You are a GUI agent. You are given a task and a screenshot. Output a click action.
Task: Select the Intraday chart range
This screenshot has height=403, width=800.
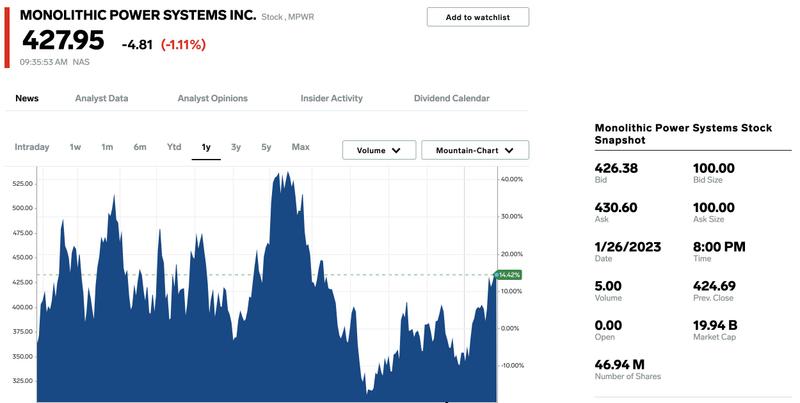(x=32, y=147)
